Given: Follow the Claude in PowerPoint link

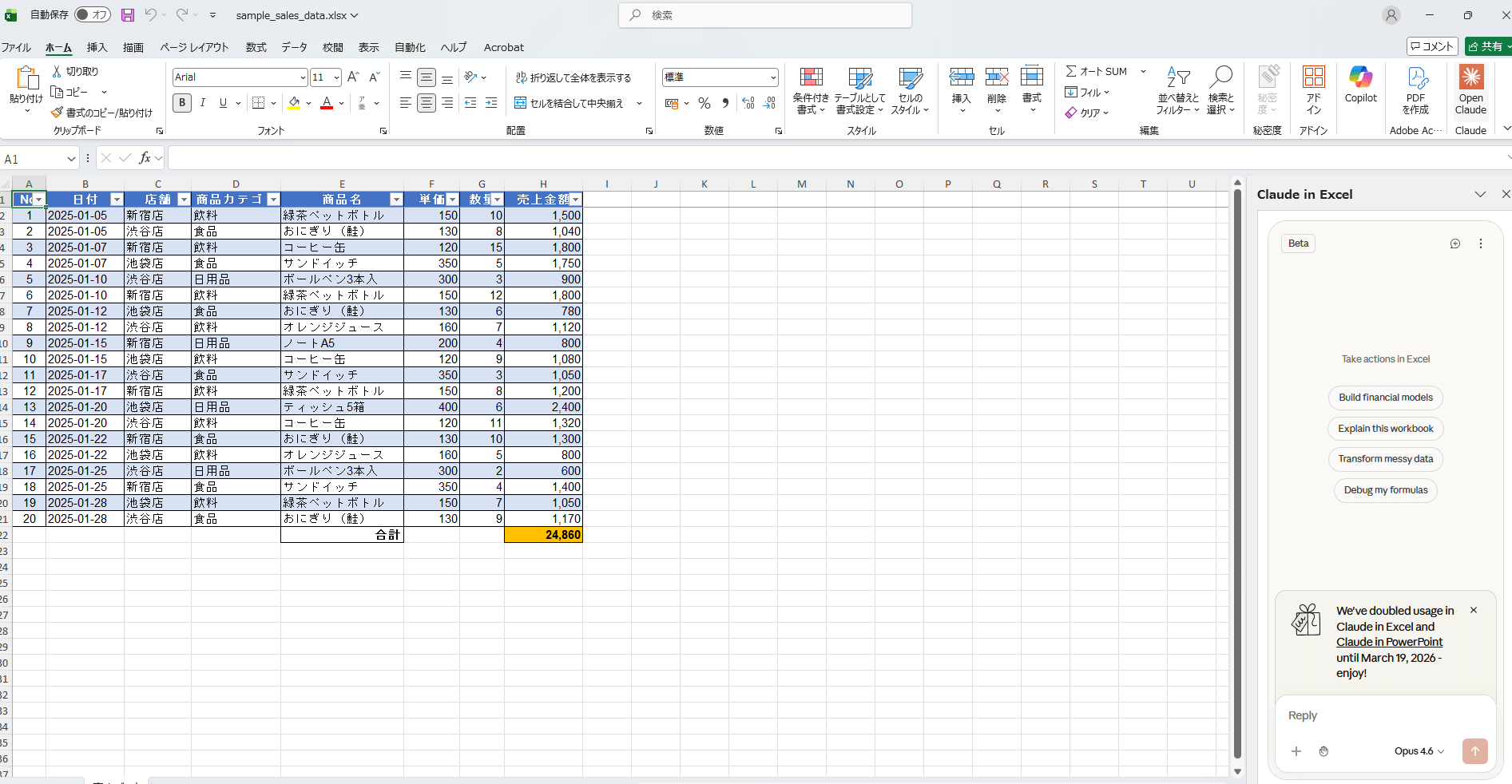Looking at the screenshot, I should 1389,642.
